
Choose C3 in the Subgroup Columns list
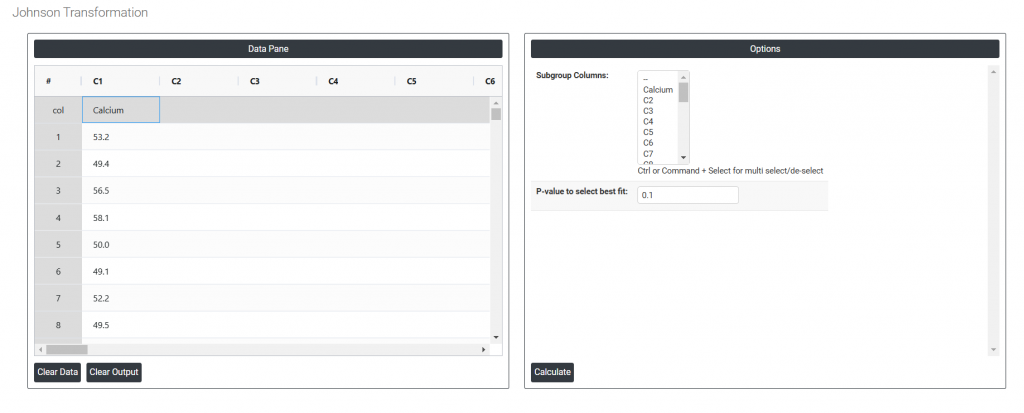[648, 111]
